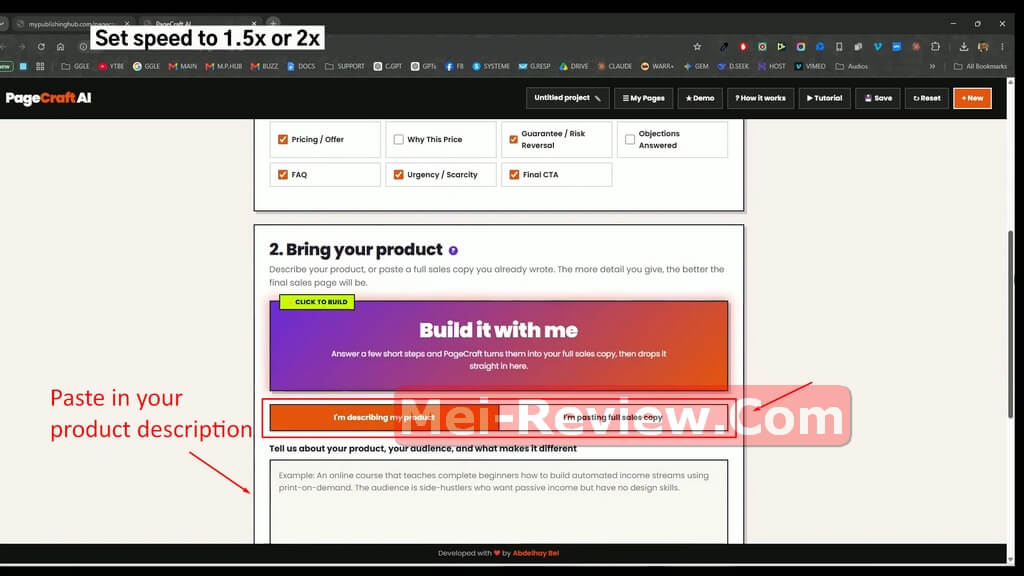Select the I'm pasting full sales copy tab
1024x576 pixels.
[613, 417]
